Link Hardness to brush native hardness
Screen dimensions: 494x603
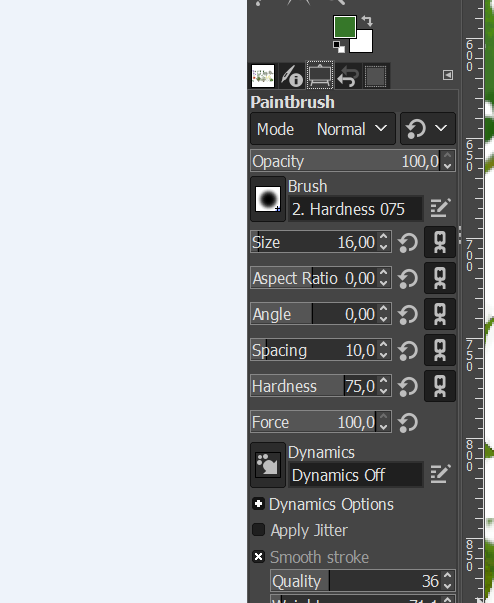click(440, 386)
